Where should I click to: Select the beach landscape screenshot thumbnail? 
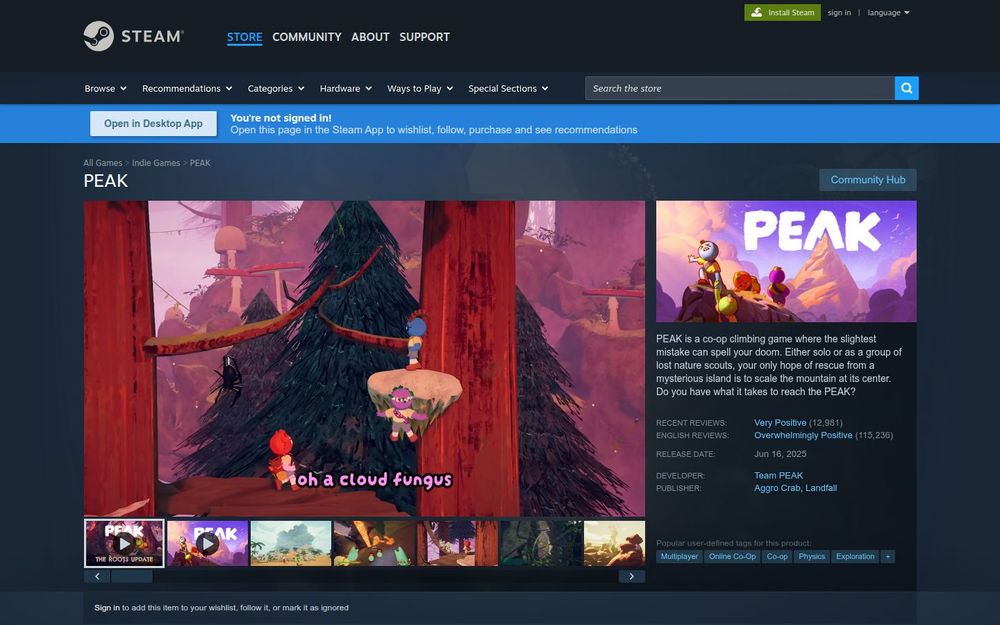(291, 543)
